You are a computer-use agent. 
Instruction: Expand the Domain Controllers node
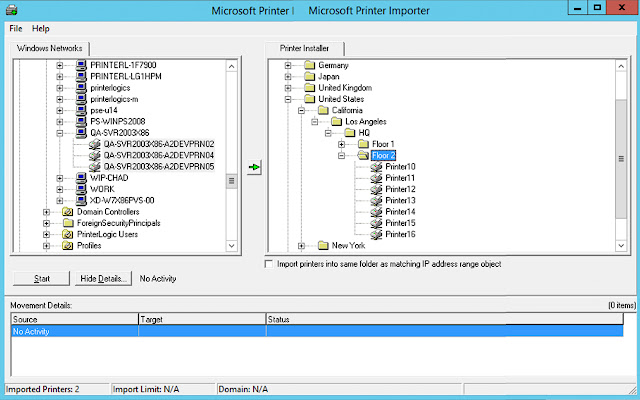click(46, 212)
